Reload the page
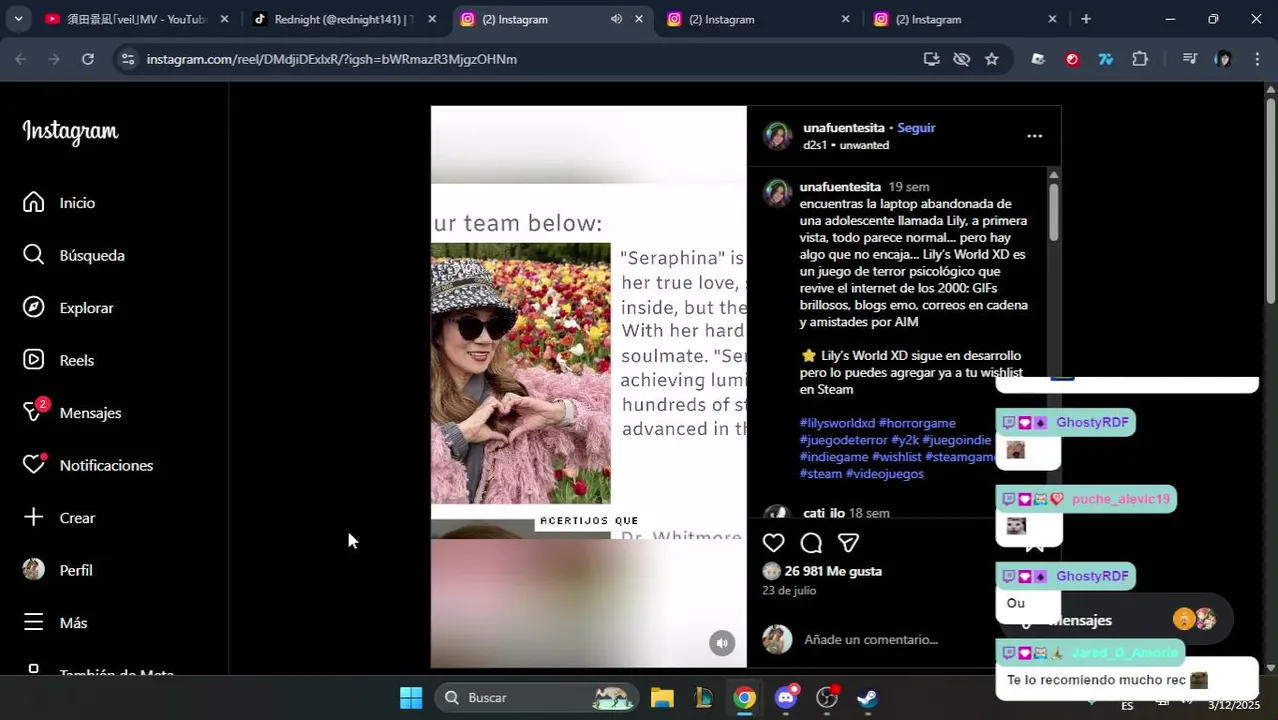The width and height of the screenshot is (1278, 720). click(88, 59)
